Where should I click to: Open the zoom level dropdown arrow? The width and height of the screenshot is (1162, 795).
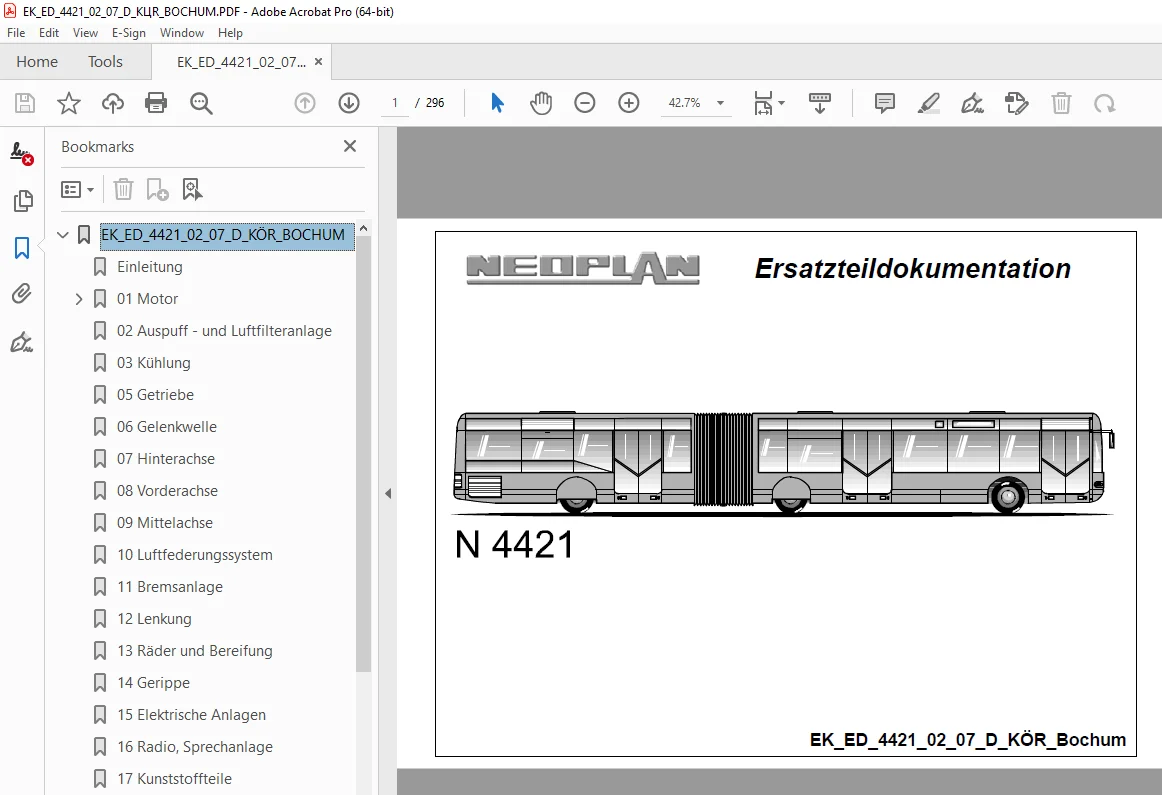pyautogui.click(x=720, y=103)
